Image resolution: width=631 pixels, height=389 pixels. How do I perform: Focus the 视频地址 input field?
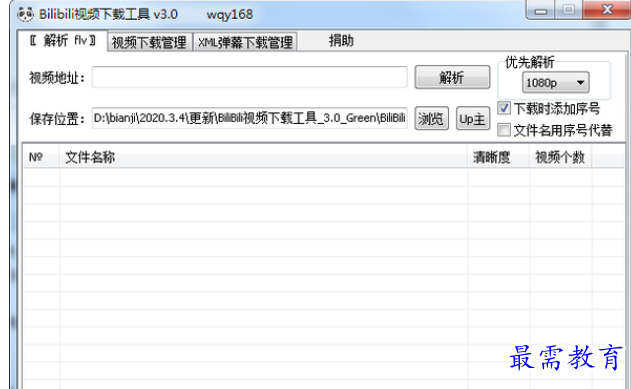(x=250, y=77)
